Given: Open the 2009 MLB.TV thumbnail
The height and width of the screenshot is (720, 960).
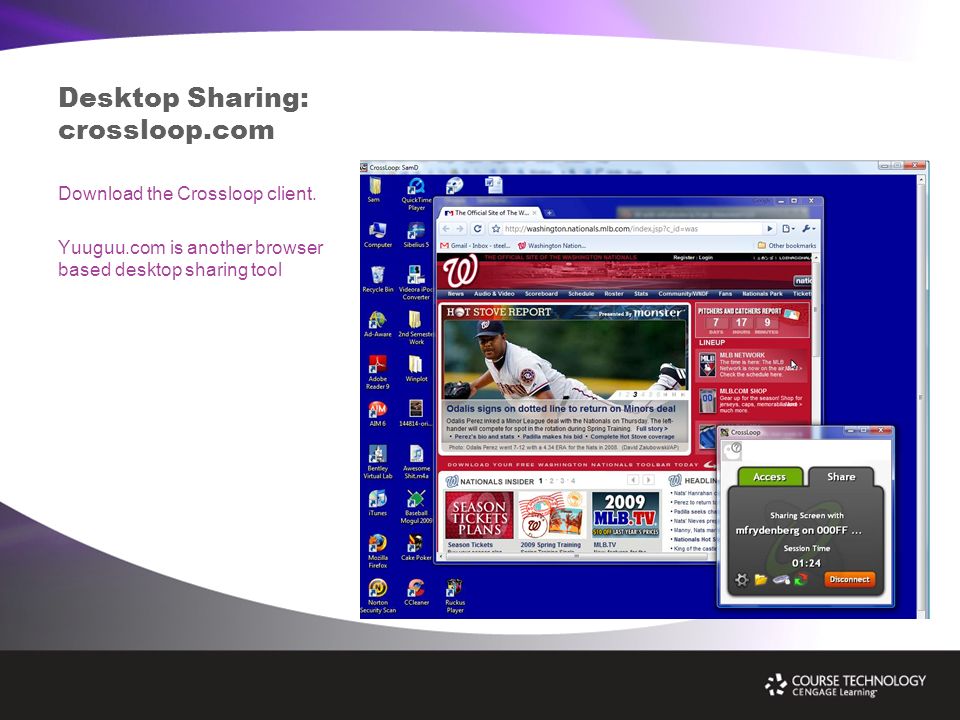Looking at the screenshot, I should coord(625,515).
